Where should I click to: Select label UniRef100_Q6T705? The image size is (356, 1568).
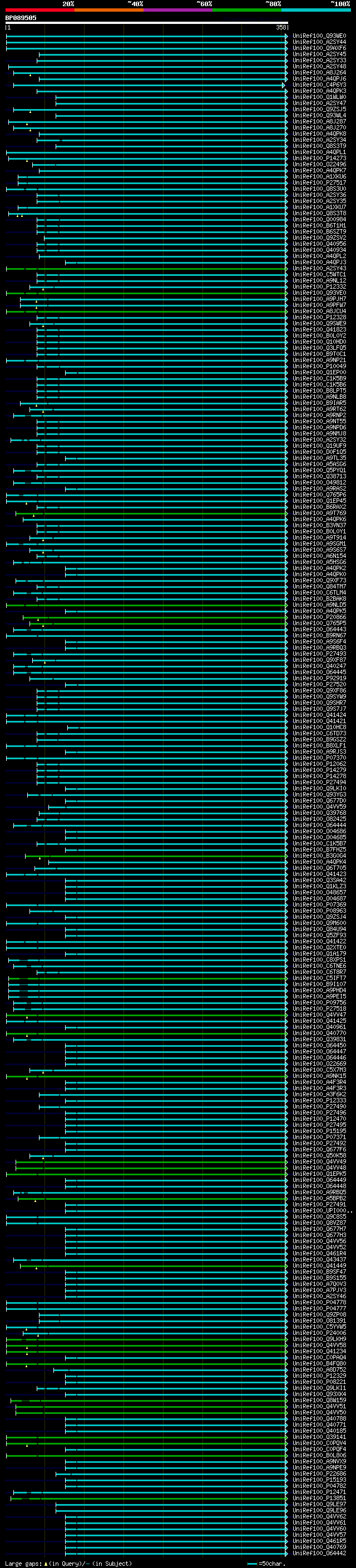tap(319, 869)
